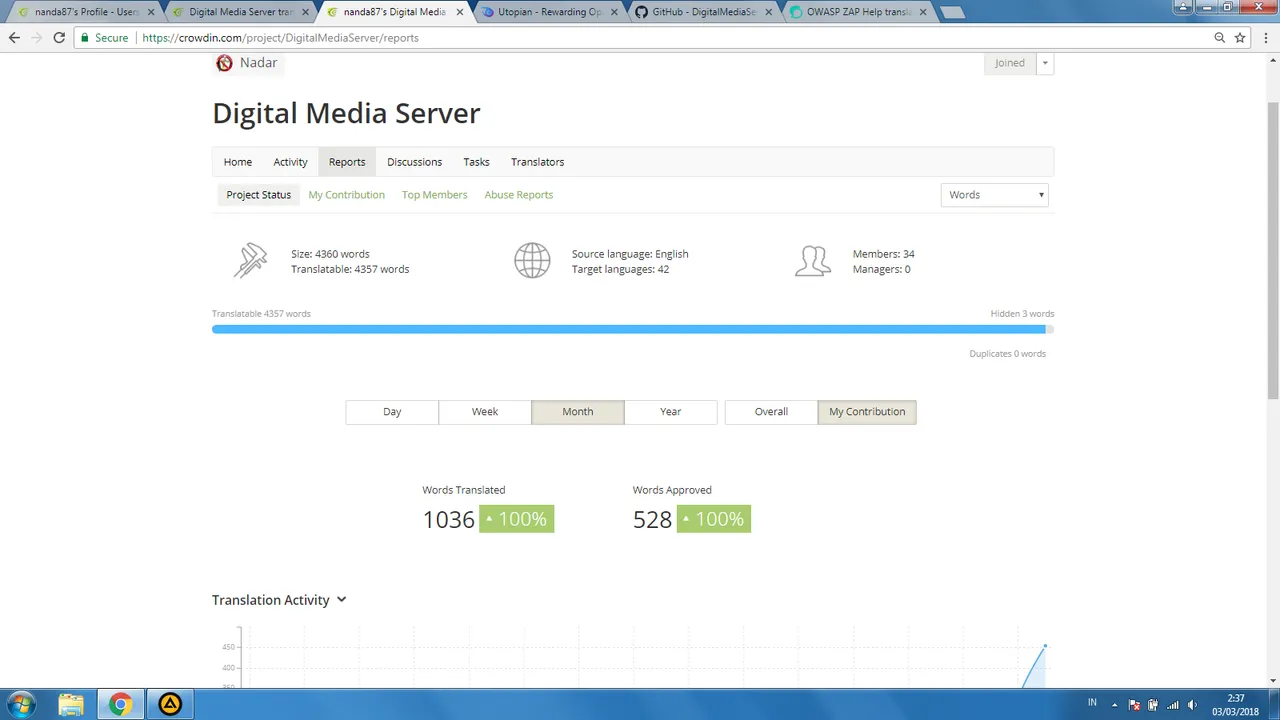Reload the page with the refresh icon
Screen dimensions: 1280x720
59,38
